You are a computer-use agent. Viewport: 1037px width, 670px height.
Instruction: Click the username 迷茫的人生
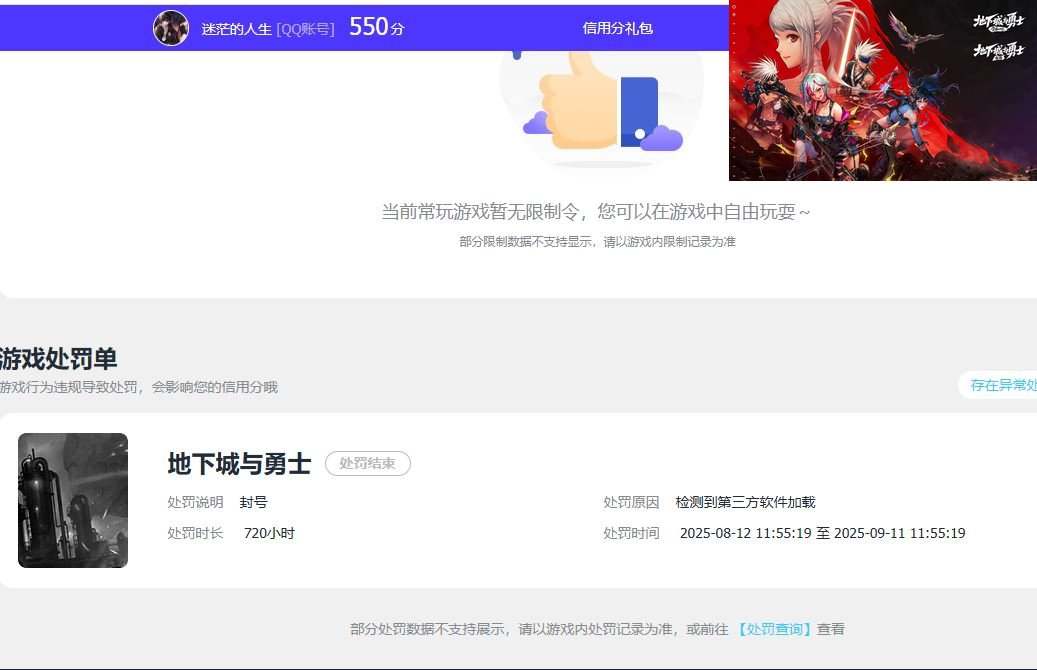point(236,29)
